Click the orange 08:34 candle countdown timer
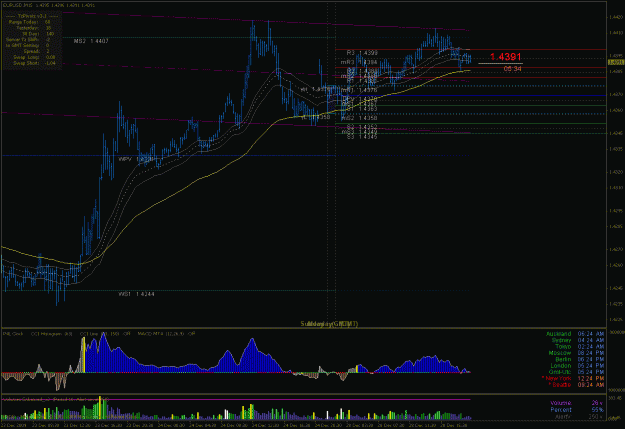This screenshot has height=429, width=625. tap(512, 69)
